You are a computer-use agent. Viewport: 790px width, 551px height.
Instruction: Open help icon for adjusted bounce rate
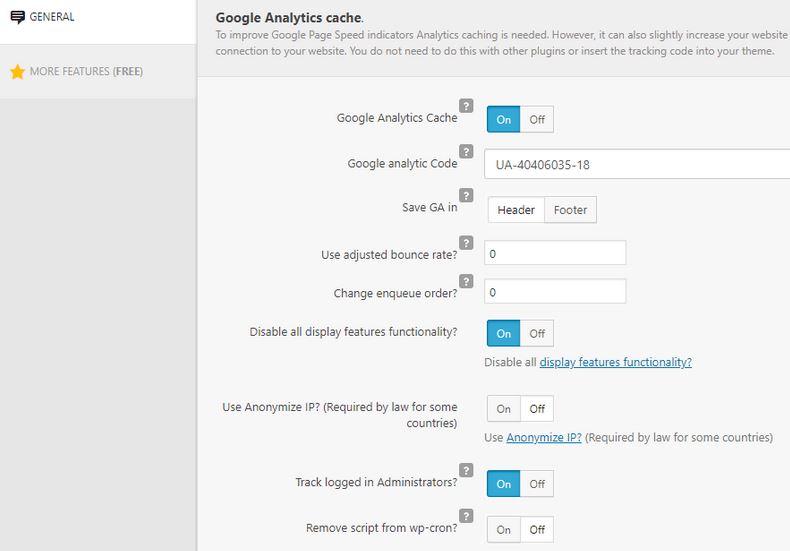[466, 243]
